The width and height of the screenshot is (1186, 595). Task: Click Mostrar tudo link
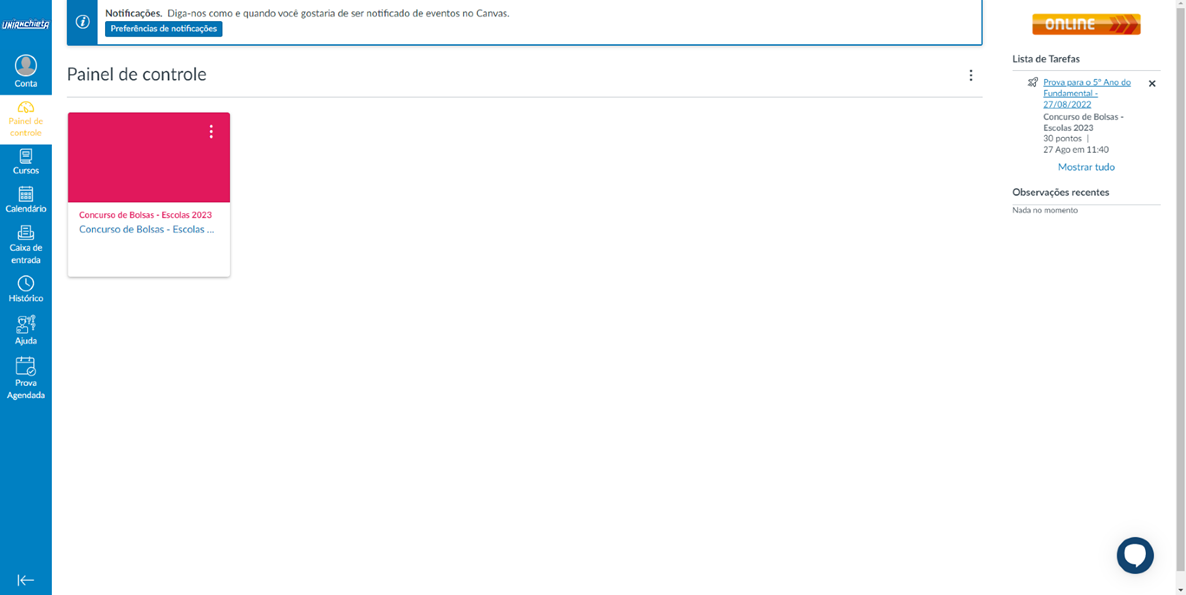click(x=1086, y=167)
